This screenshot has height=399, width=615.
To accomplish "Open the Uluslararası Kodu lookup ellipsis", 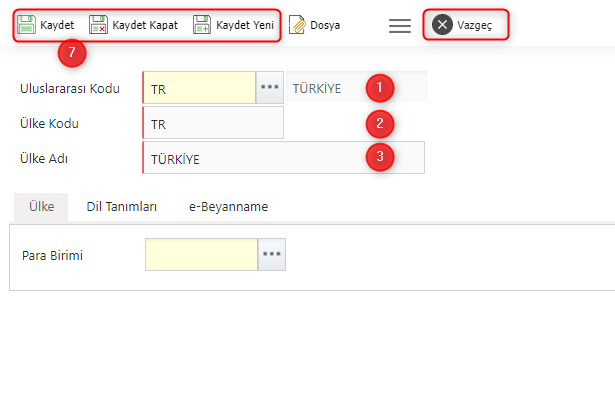I will click(x=269, y=87).
